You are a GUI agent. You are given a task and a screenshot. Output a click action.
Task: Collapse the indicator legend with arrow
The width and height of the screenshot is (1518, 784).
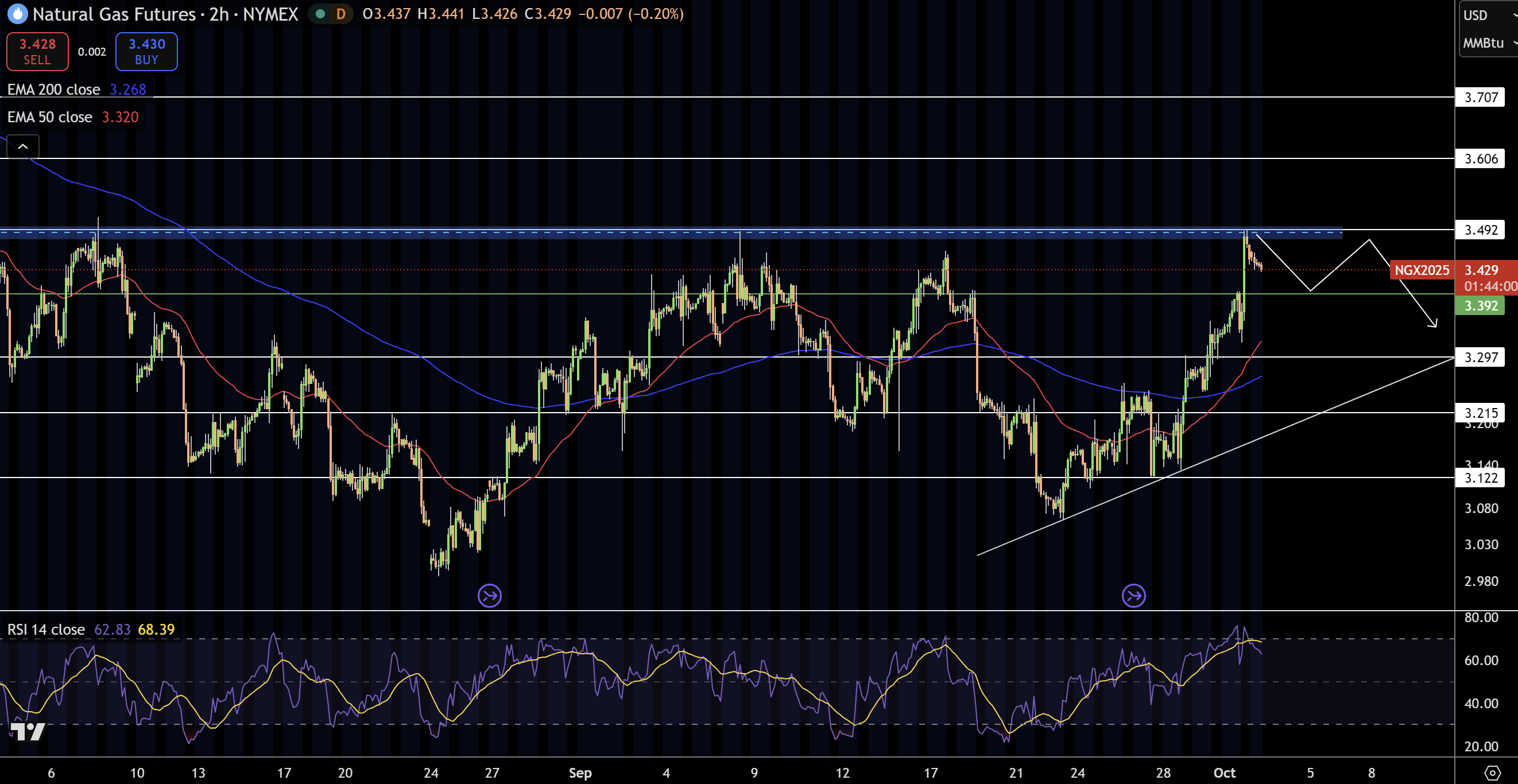coord(23,146)
